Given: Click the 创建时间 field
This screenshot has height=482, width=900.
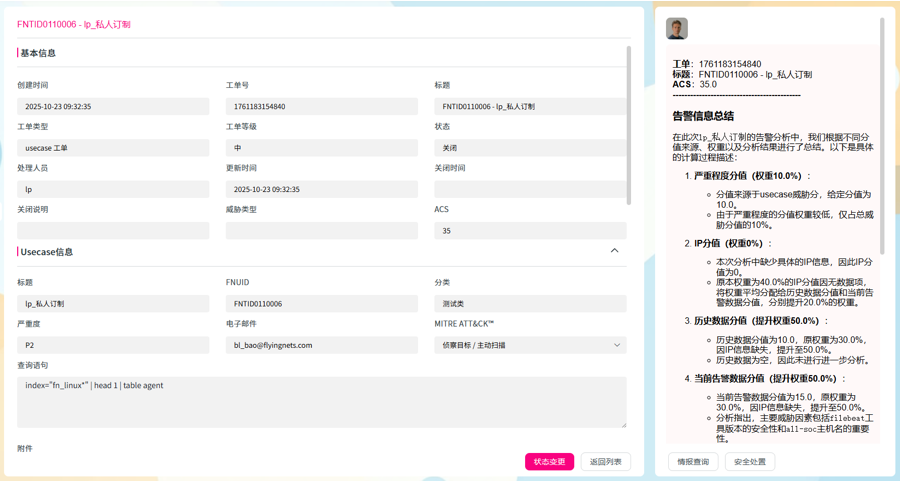Looking at the screenshot, I should [x=113, y=106].
